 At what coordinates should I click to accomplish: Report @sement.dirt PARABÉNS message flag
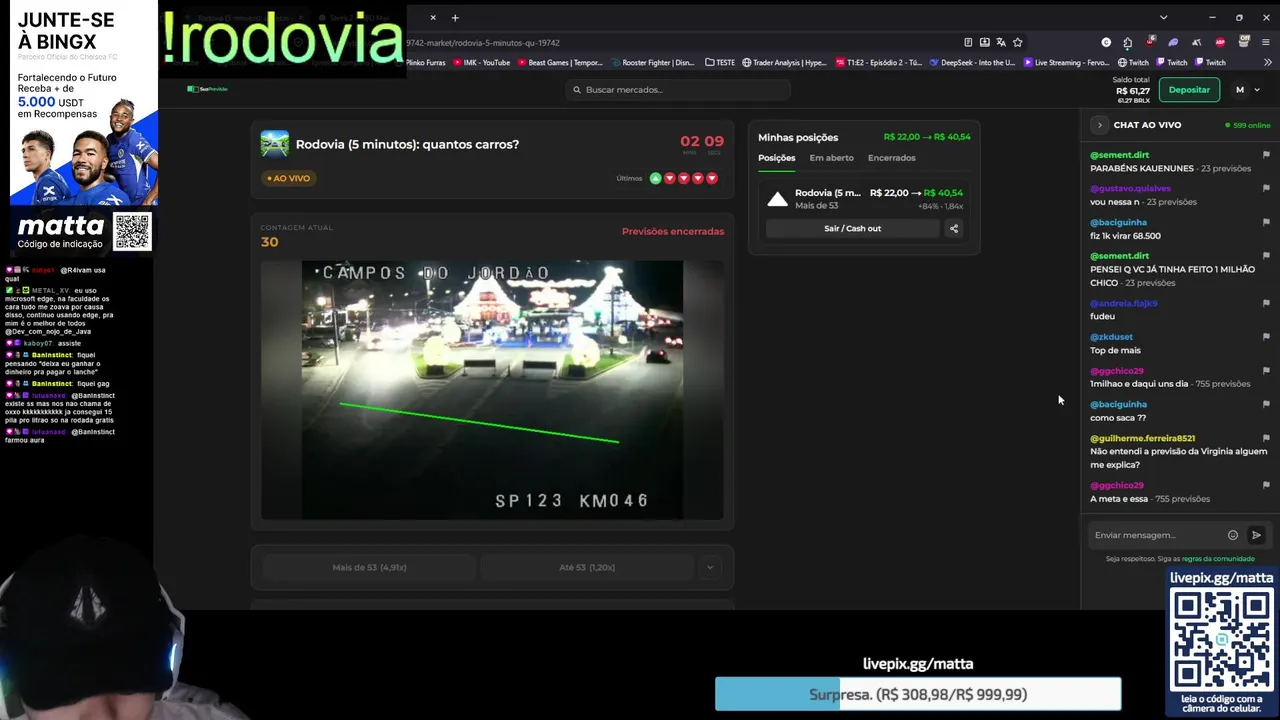click(x=1266, y=155)
